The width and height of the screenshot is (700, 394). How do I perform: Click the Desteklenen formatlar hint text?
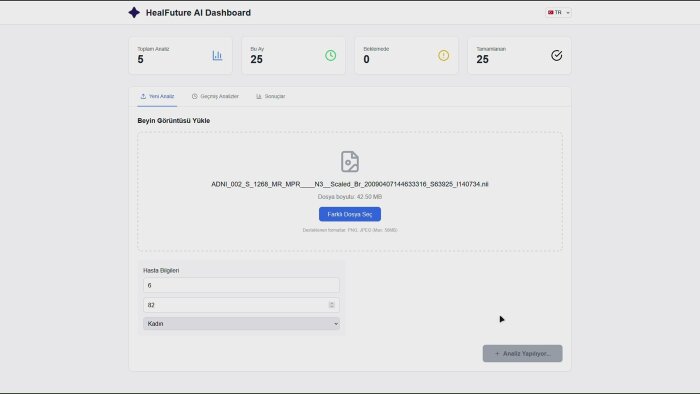tap(350, 230)
